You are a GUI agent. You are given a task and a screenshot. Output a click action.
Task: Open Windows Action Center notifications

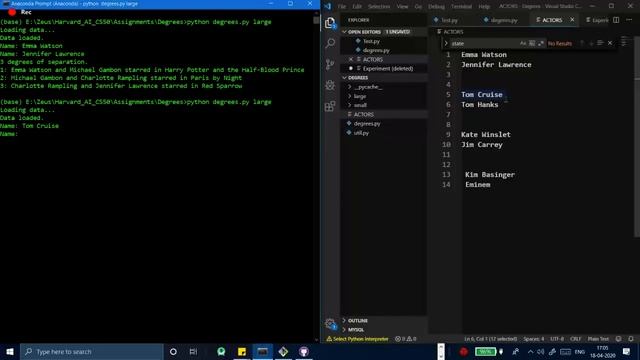point(627,352)
